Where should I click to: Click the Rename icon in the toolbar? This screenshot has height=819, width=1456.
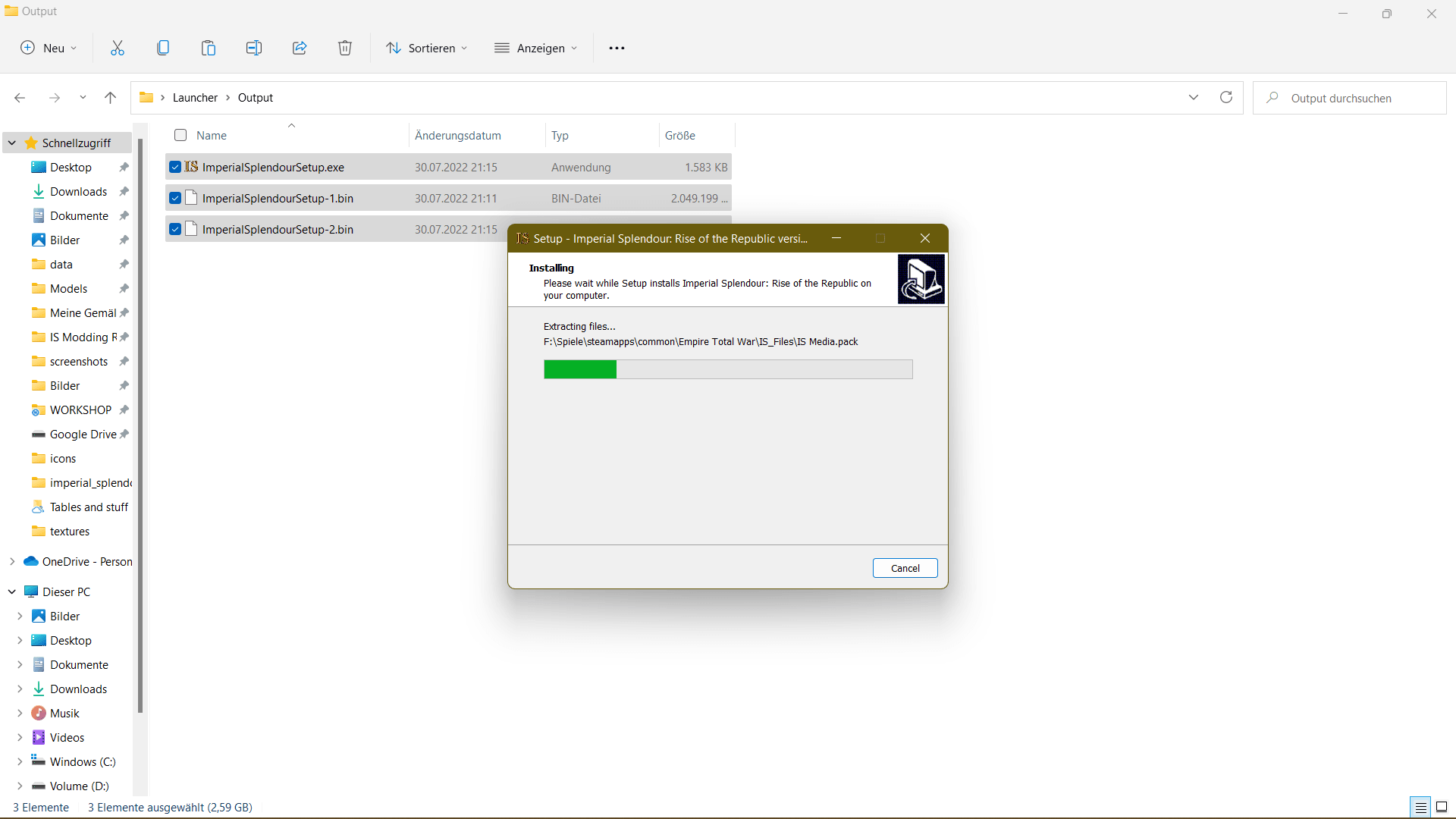tap(254, 48)
